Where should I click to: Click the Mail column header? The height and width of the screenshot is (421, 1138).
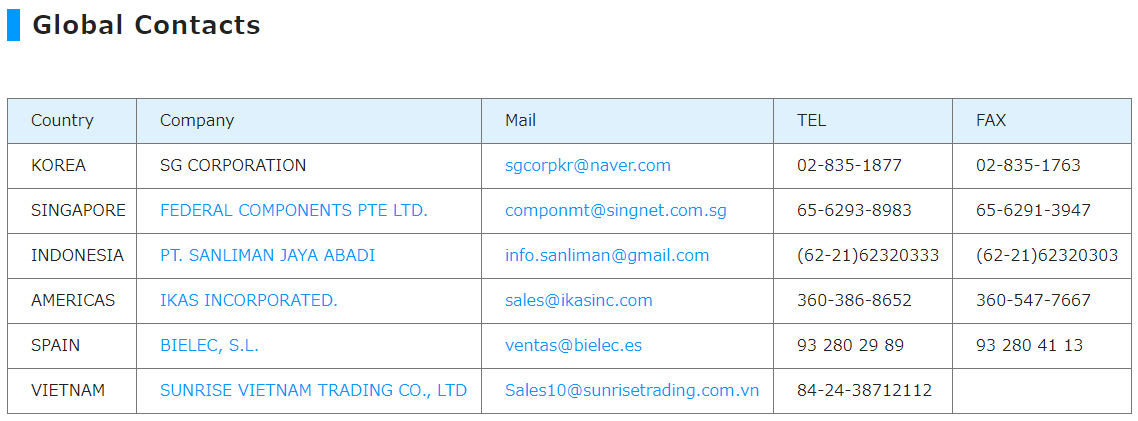point(520,120)
